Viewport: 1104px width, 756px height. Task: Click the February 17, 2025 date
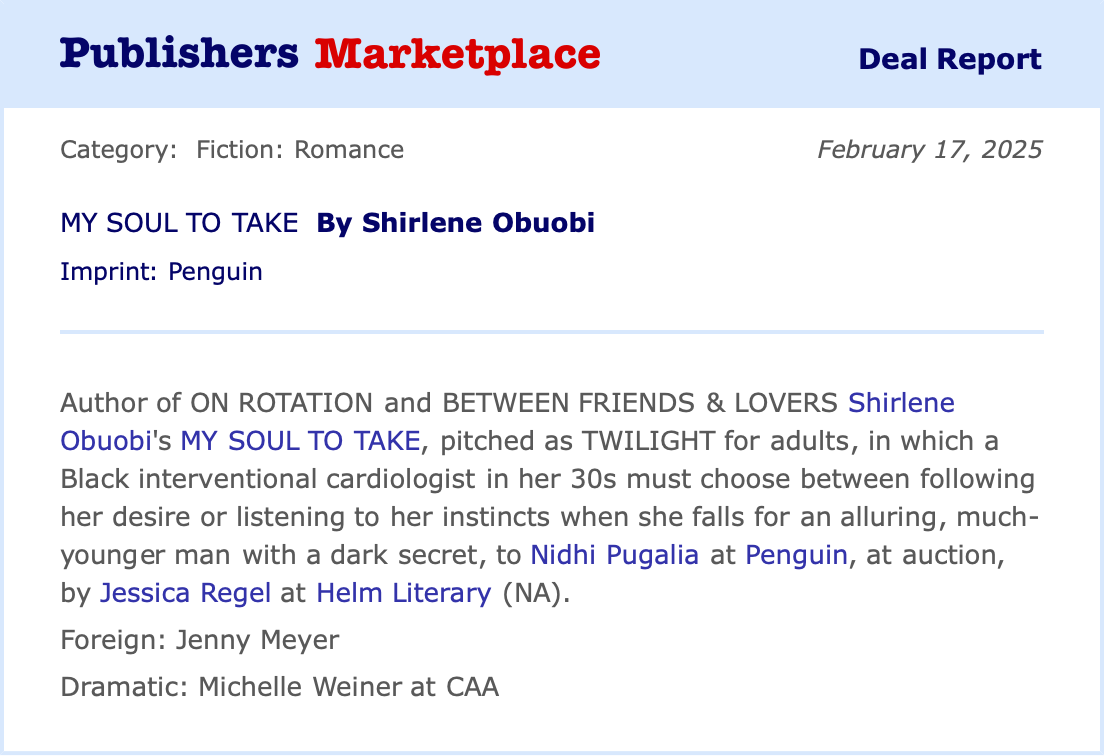coord(929,150)
